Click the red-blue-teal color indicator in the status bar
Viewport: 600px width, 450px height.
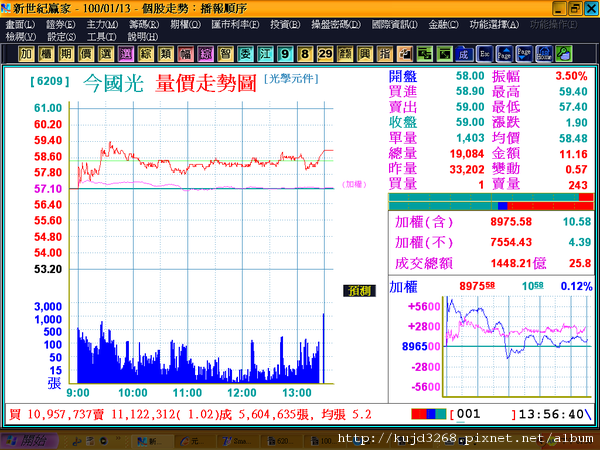[x=429, y=414]
